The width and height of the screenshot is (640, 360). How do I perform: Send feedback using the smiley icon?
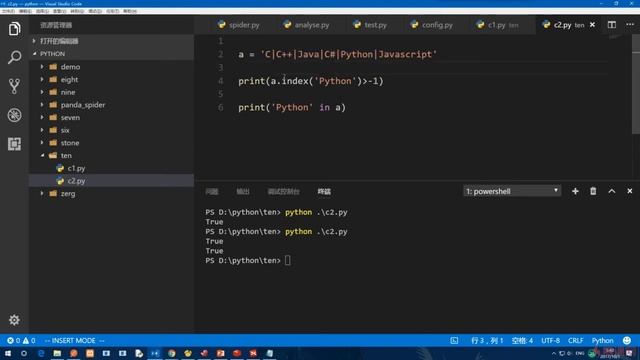coord(627,340)
